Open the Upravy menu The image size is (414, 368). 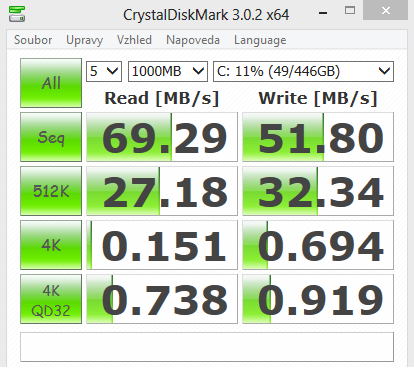tap(84, 40)
